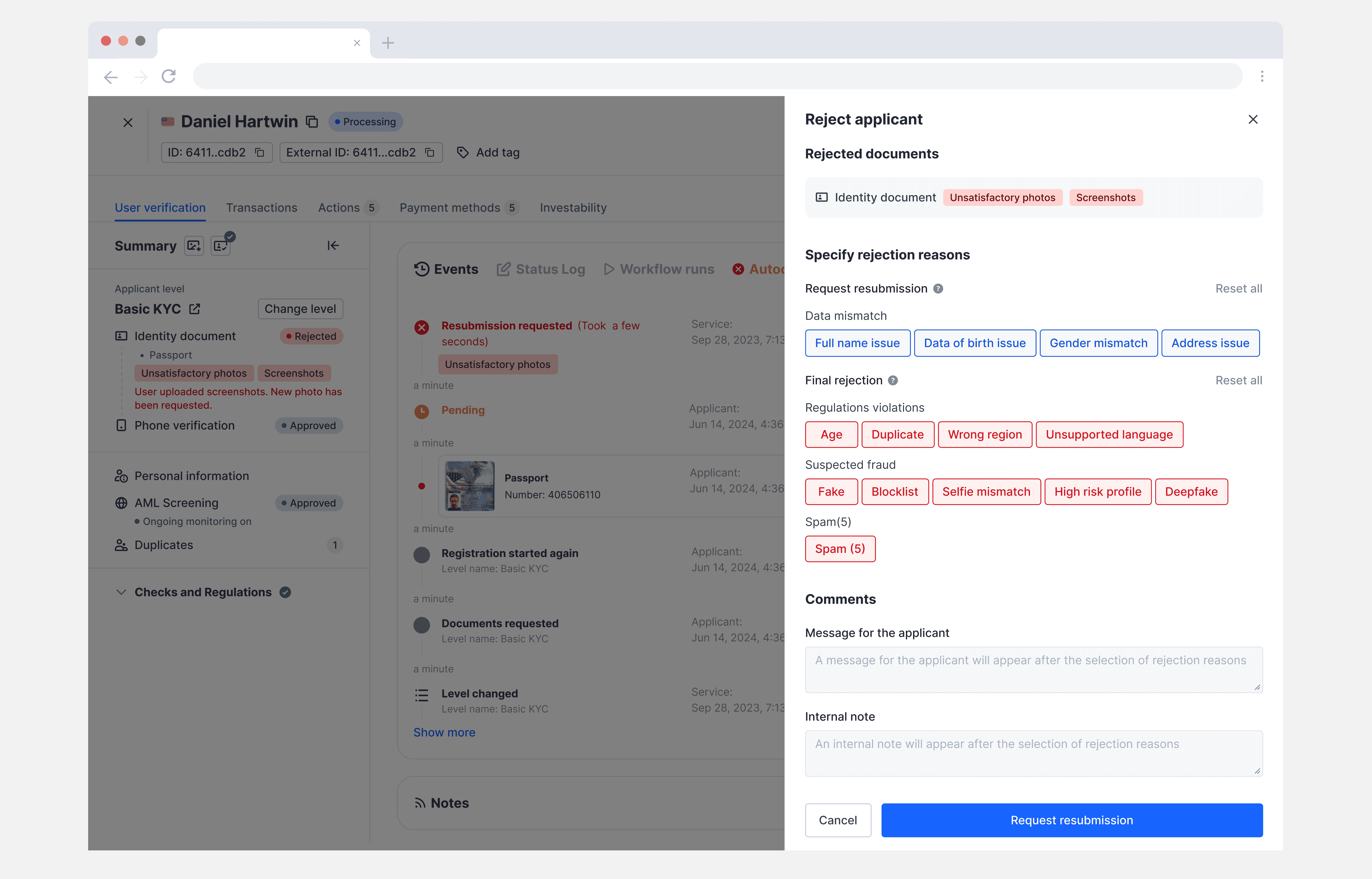1372x879 pixels.
Task: Open the Transactions tab
Action: pos(261,208)
